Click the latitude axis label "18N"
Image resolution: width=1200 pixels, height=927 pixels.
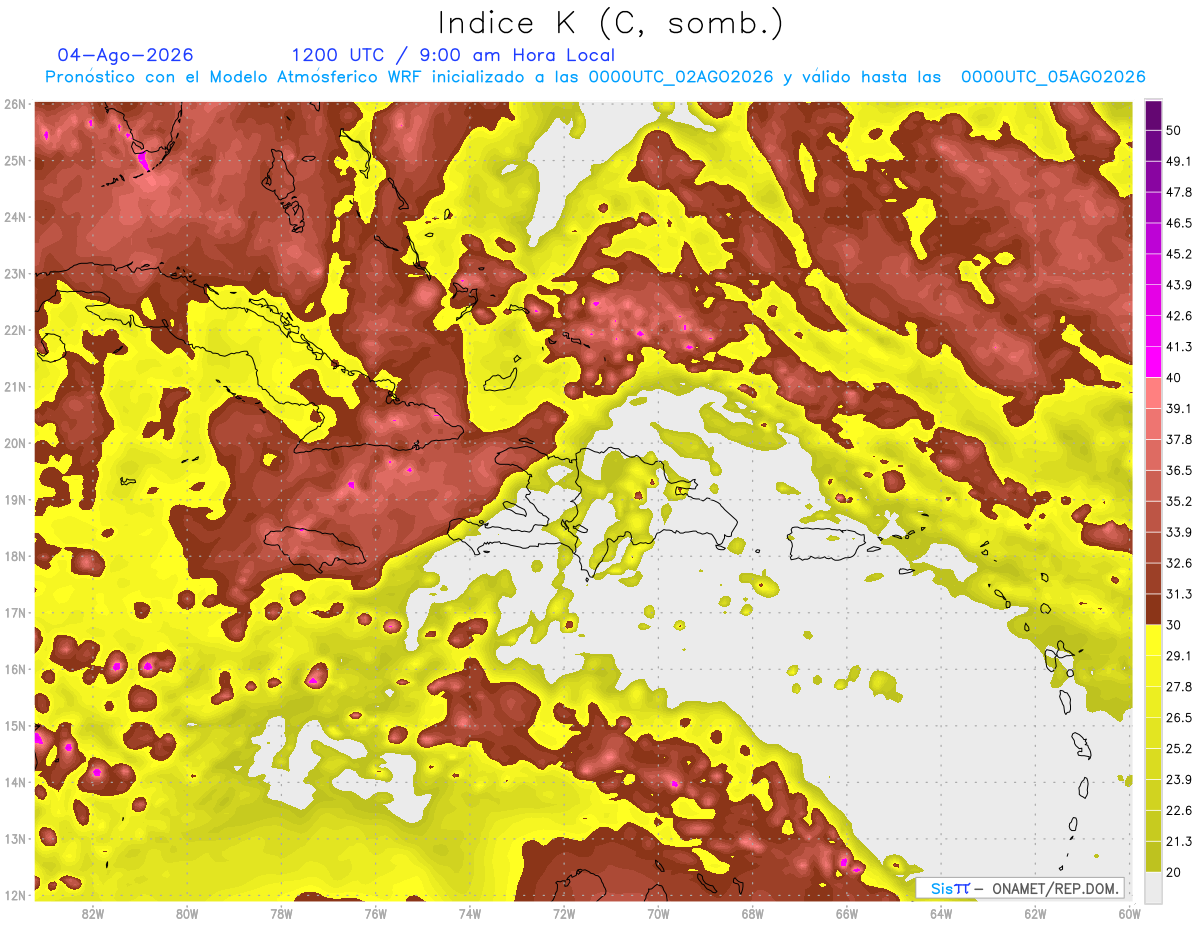[x=15, y=556]
